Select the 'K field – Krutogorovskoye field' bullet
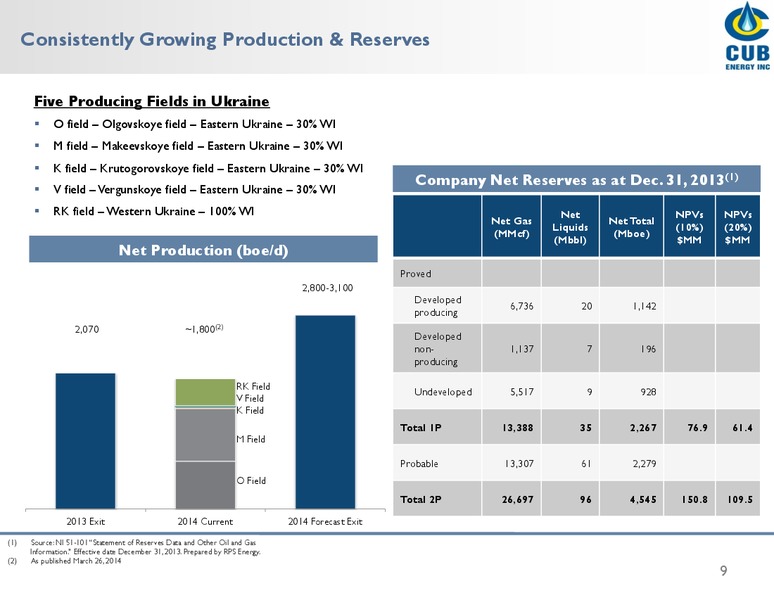Image resolution: width=774 pixels, height=600 pixels. click(208, 168)
